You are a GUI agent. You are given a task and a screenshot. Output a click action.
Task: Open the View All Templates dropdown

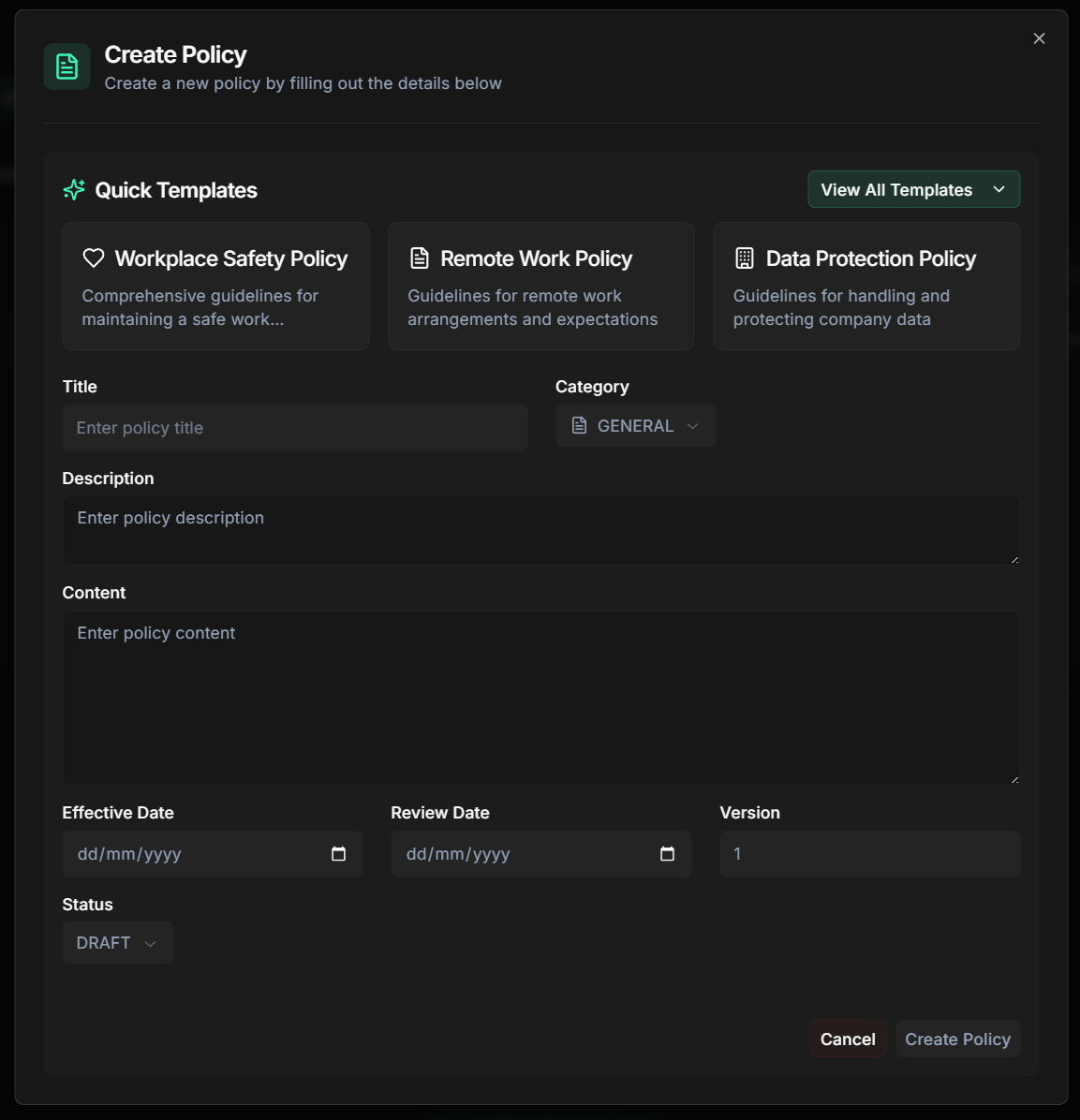point(912,189)
